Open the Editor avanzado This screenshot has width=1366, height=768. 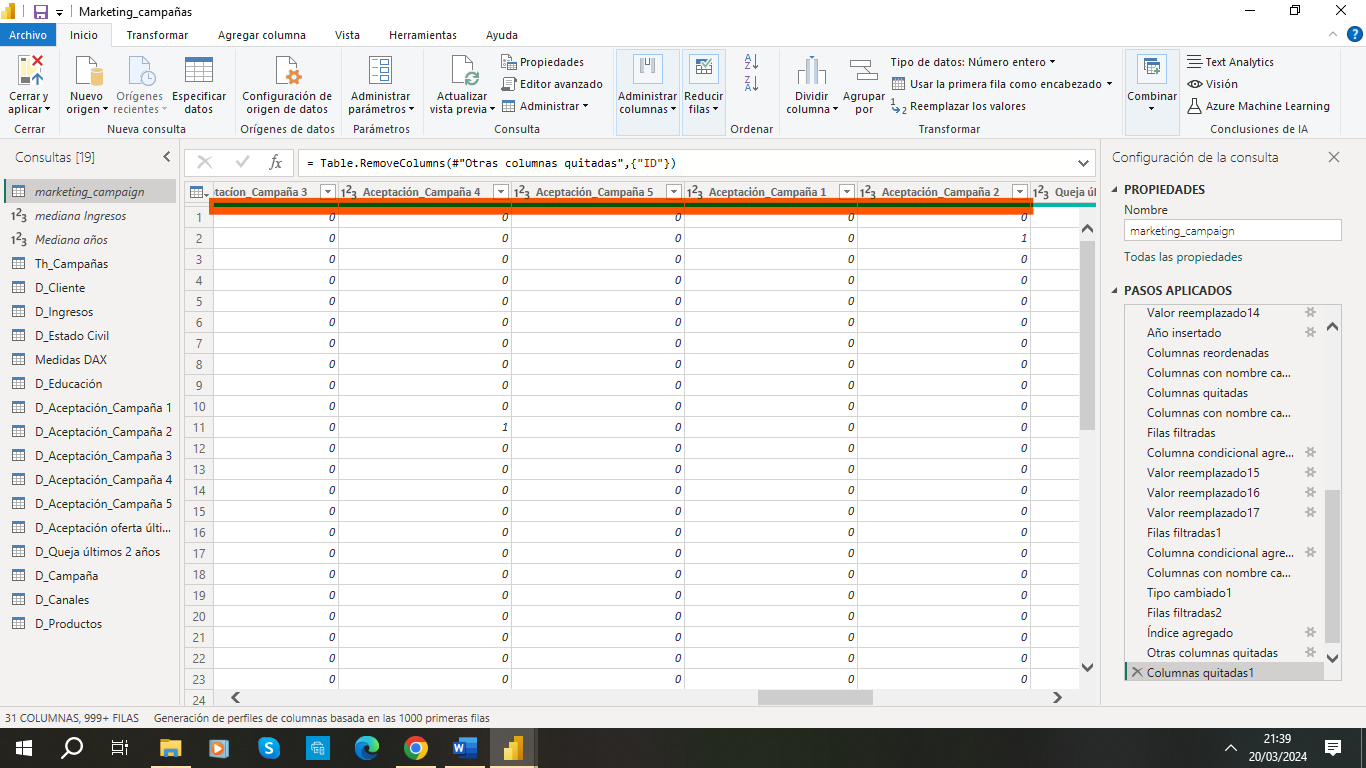coord(551,84)
